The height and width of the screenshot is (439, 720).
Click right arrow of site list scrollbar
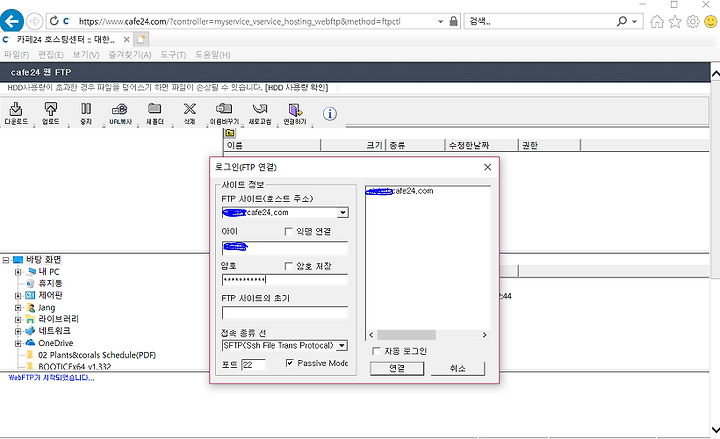(x=484, y=335)
